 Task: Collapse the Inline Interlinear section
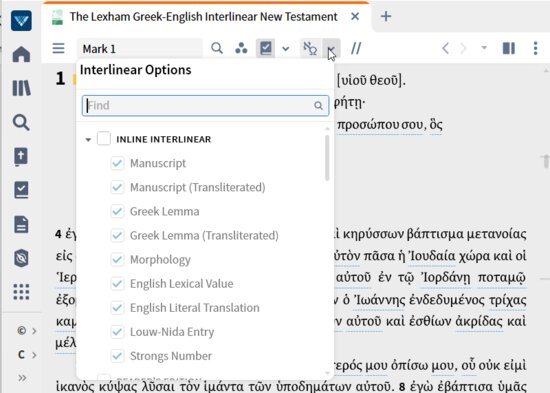coord(88,140)
